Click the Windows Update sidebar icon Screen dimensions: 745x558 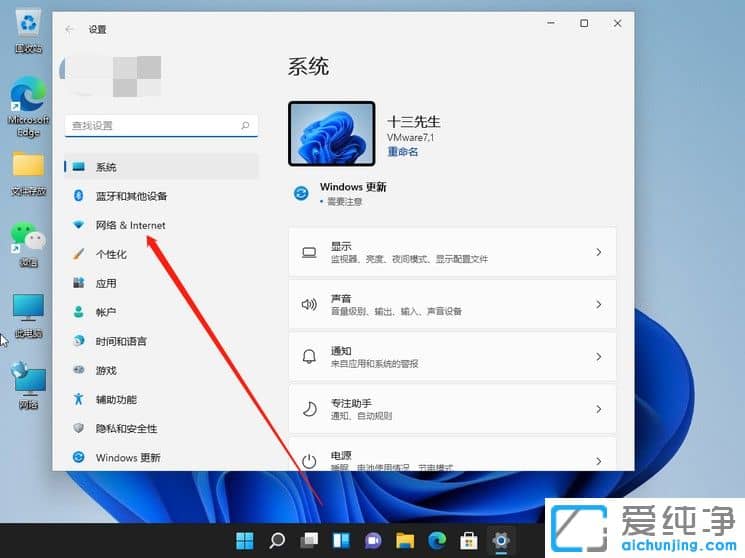click(x=78, y=457)
